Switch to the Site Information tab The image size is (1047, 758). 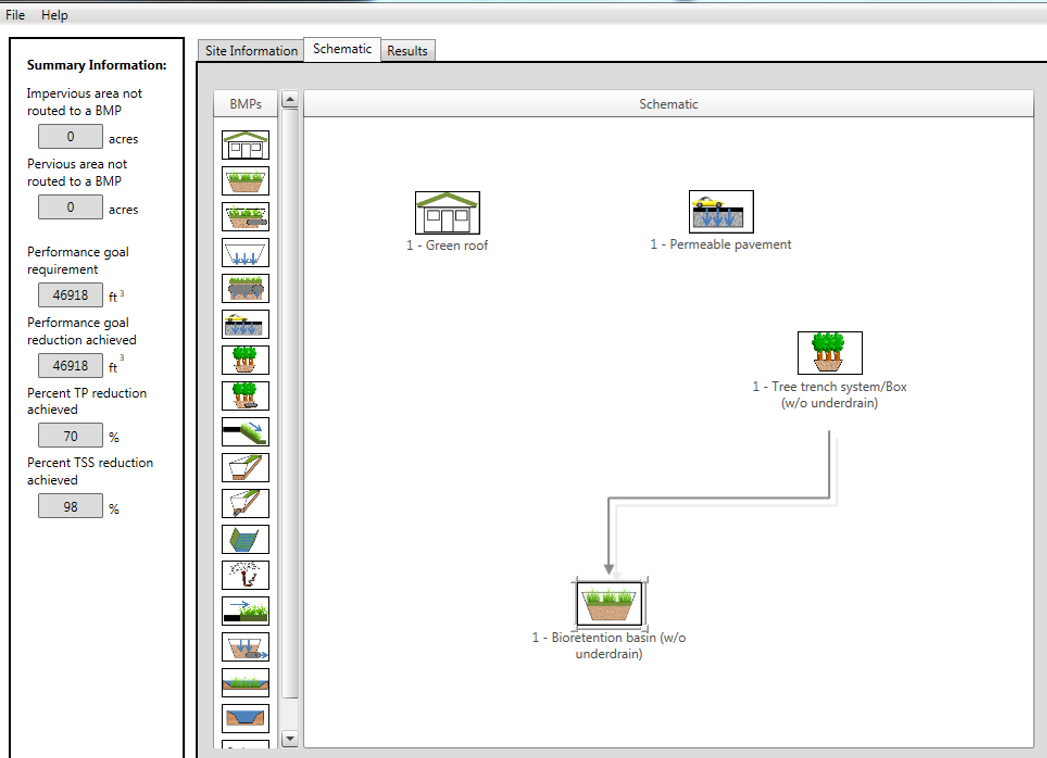tap(250, 49)
